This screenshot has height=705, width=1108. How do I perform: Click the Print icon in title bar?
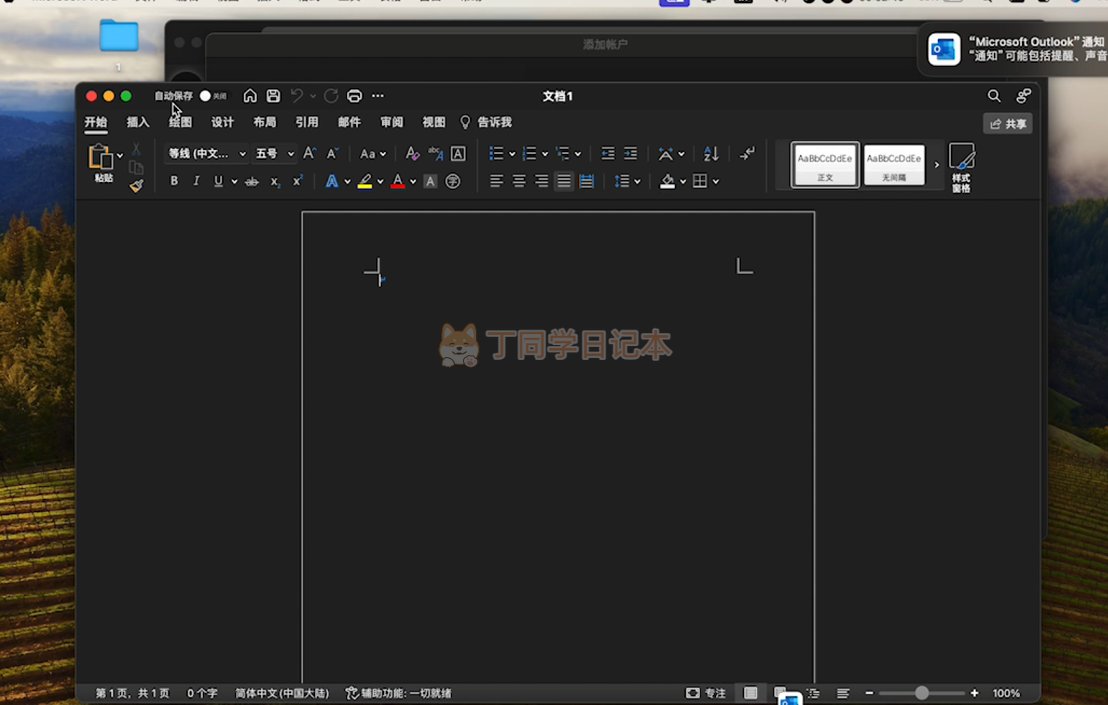click(x=354, y=96)
